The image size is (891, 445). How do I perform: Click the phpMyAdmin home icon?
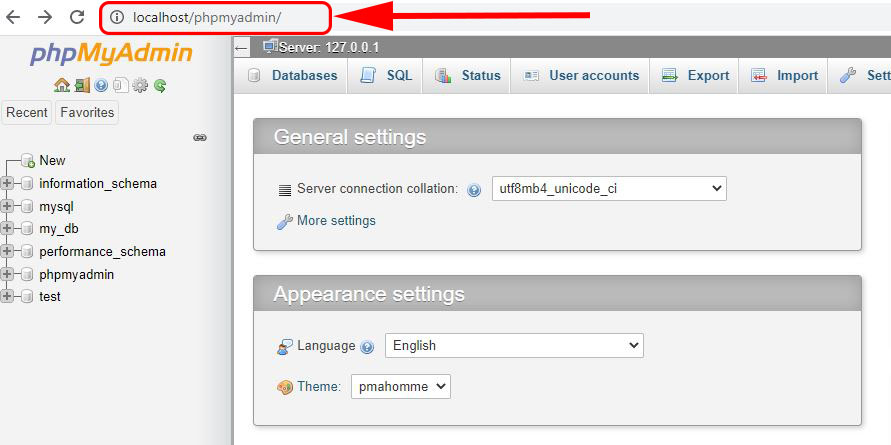coord(61,86)
